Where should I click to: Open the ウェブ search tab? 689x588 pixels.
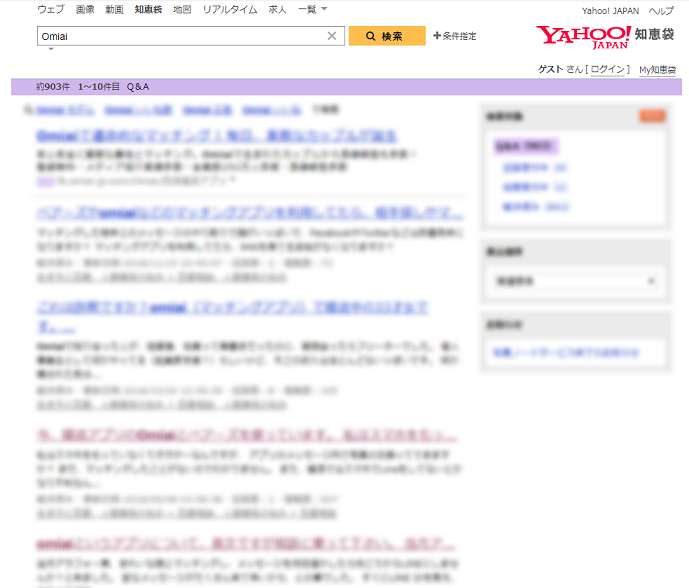51,9
